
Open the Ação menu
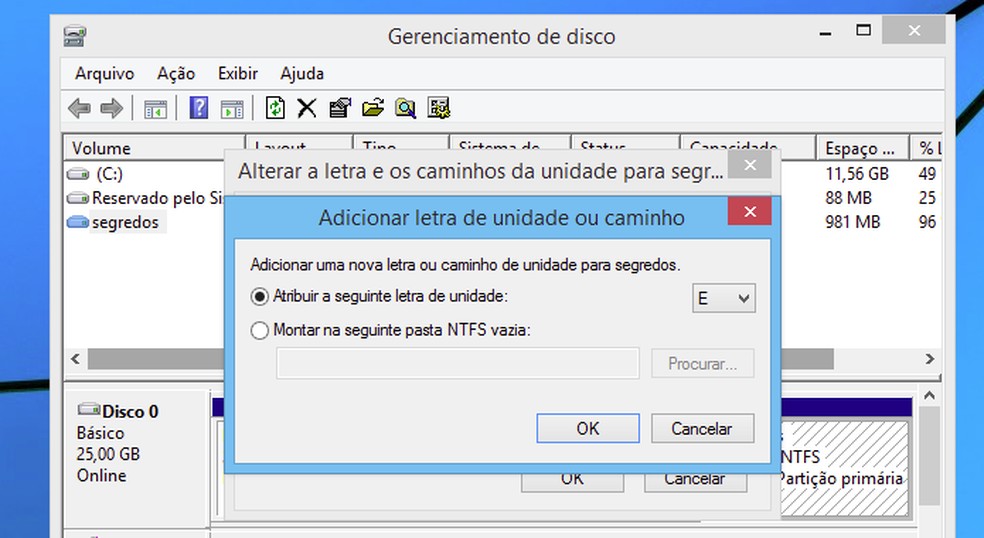point(176,73)
